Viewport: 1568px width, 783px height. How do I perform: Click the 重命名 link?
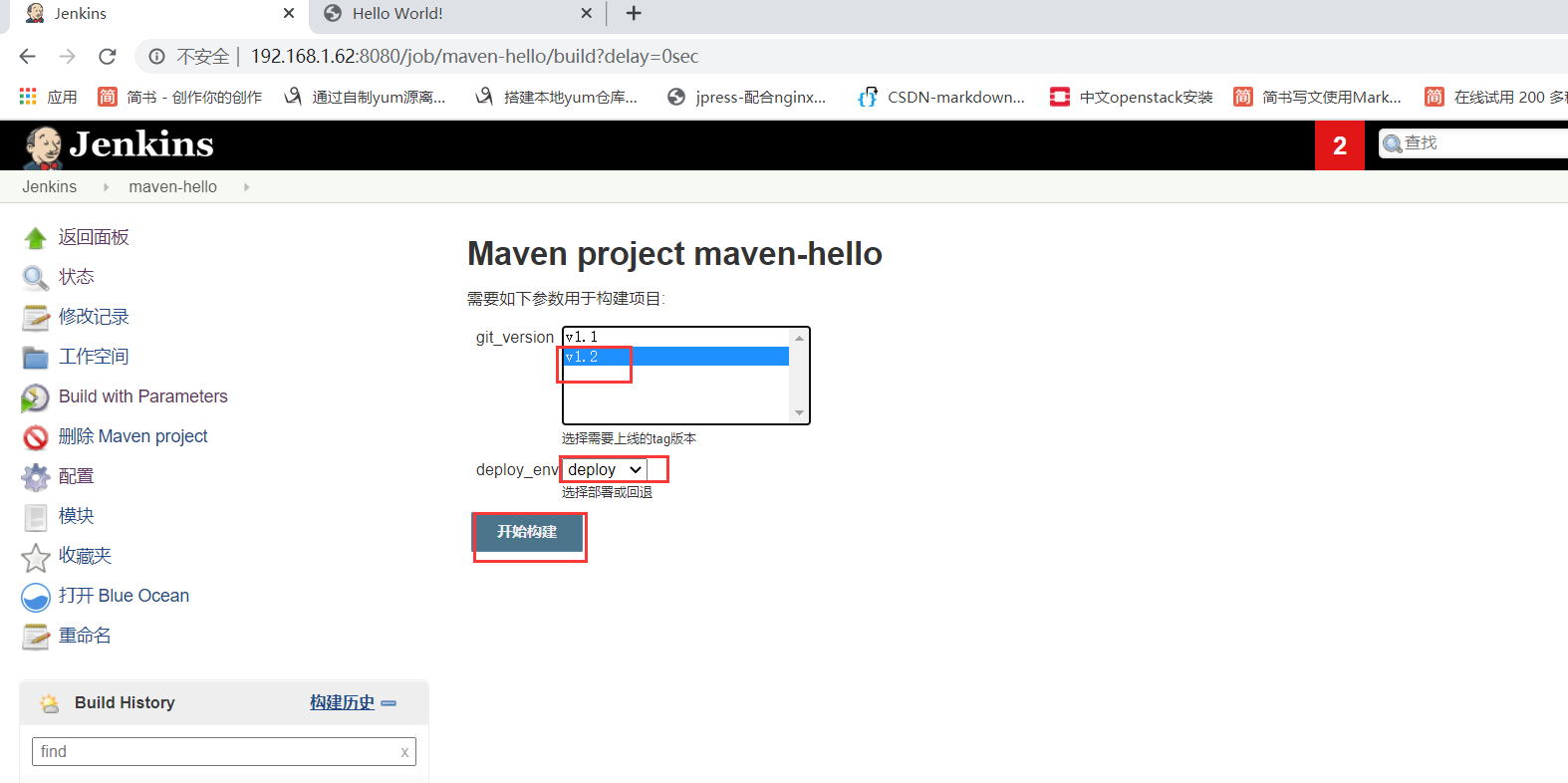86,636
